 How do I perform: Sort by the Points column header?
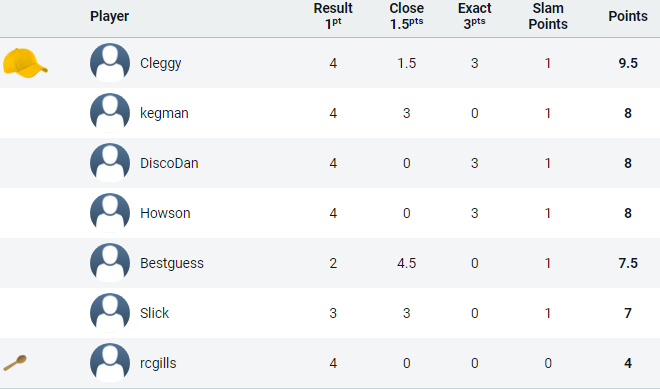tap(628, 16)
